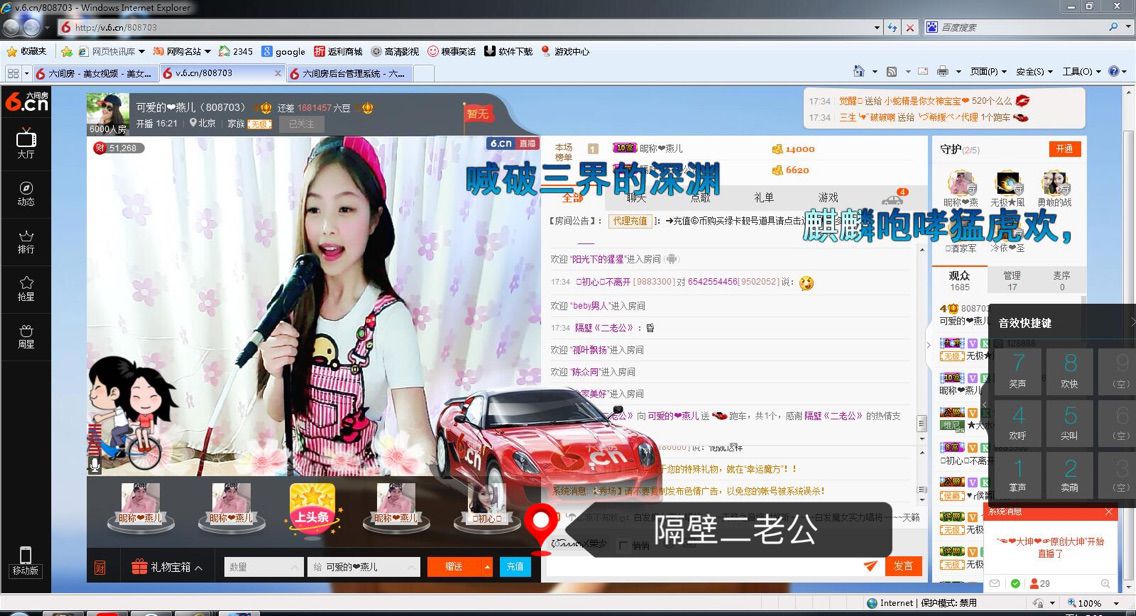Click sound effect key 7 笑声
Viewport: 1136px width, 616px height.
tap(1018, 371)
